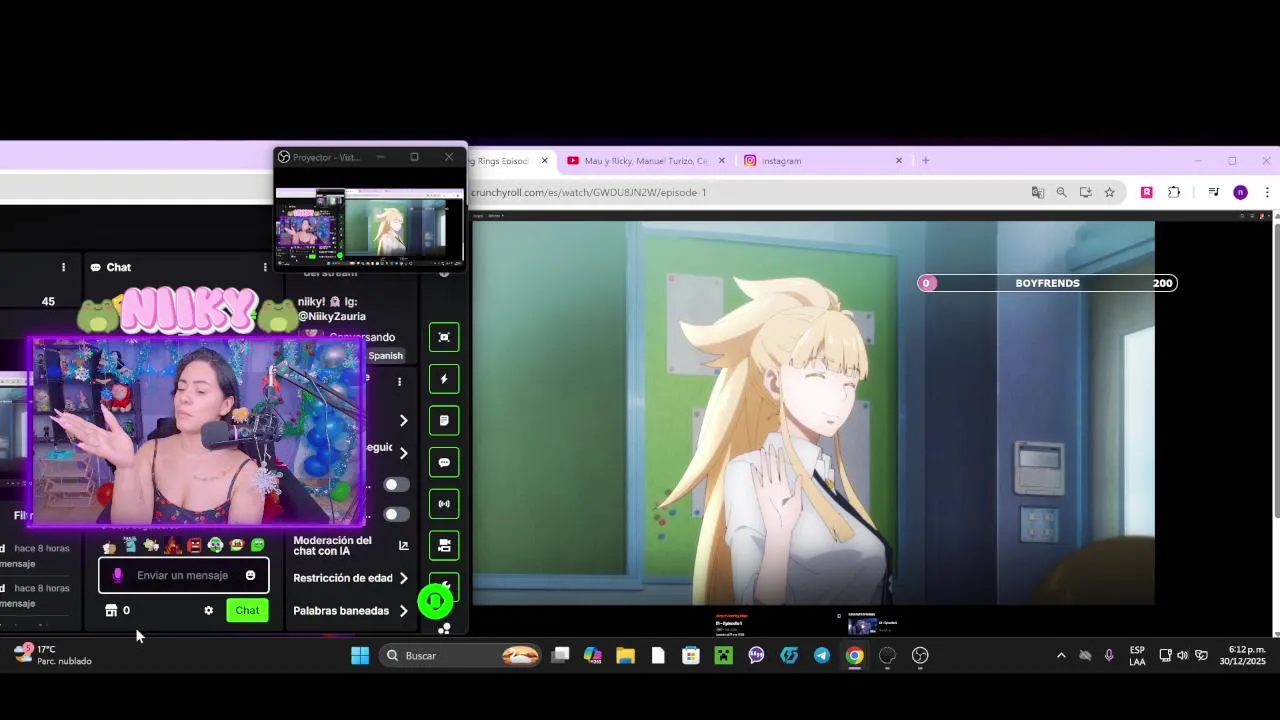Click the broadcast signal icon in sidebar
1280x720 pixels.
click(444, 504)
